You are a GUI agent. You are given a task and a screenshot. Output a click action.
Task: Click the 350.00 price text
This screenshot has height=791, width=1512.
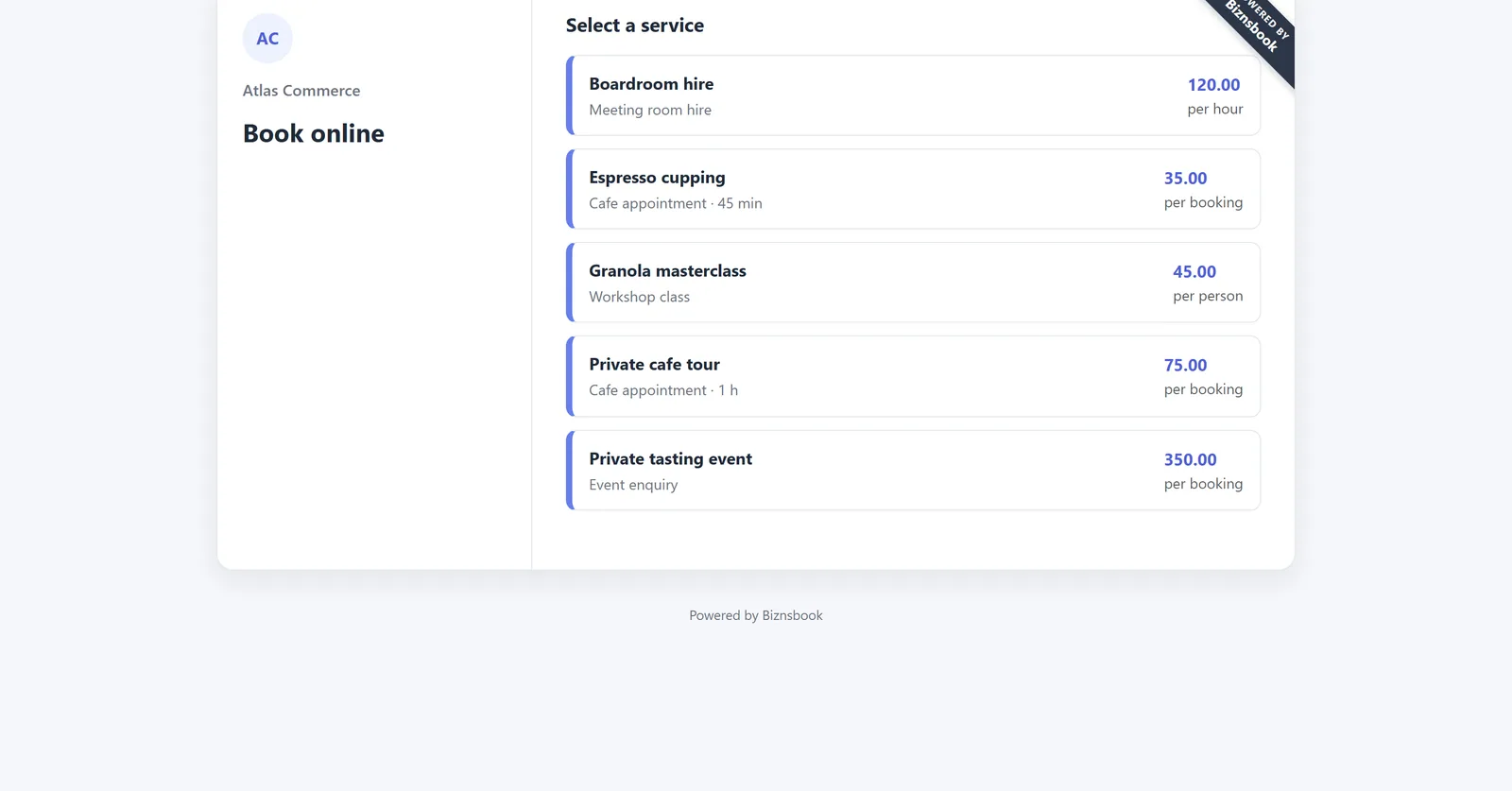tap(1190, 460)
